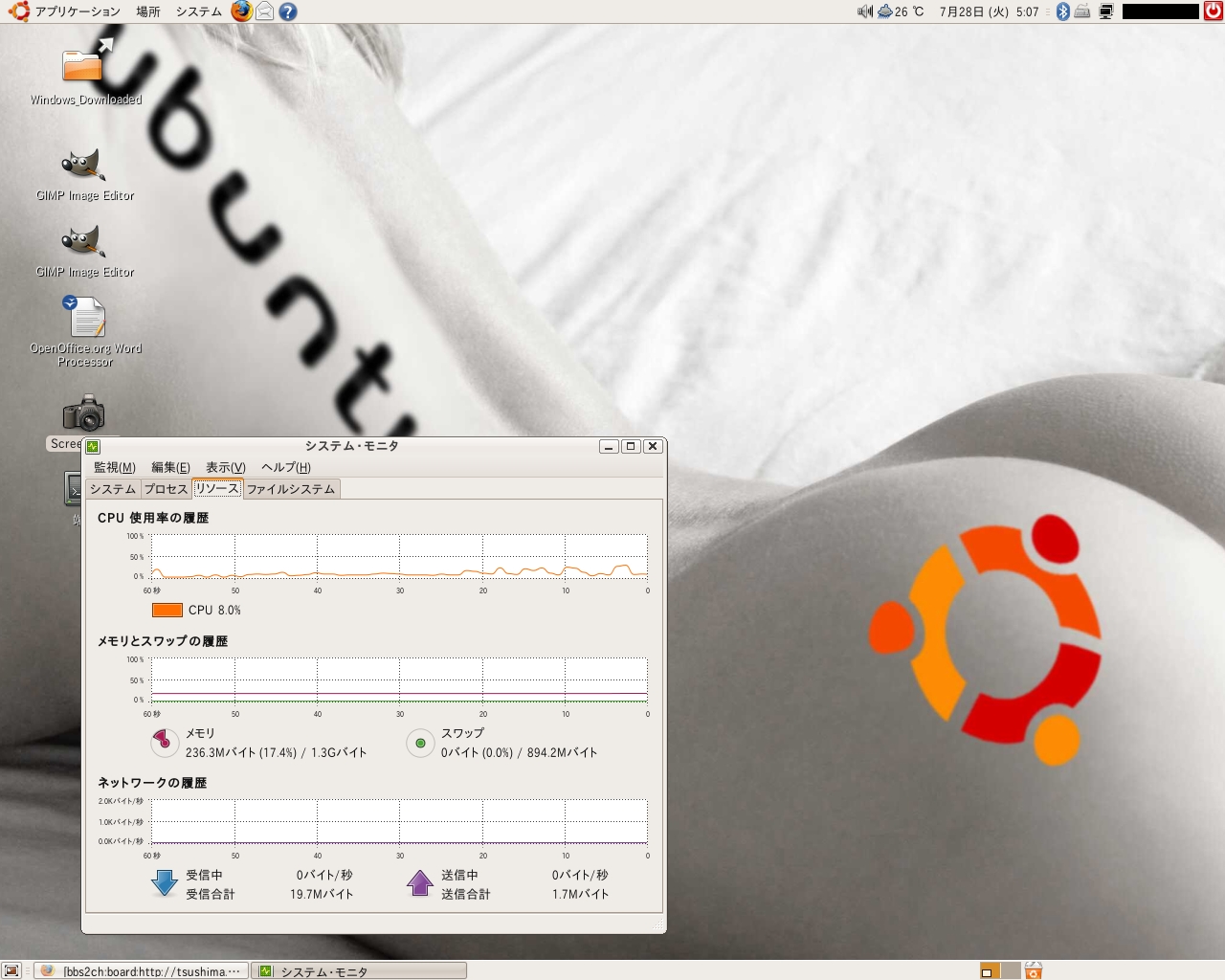This screenshot has width=1225, height=980.
Task: Open the 表示(V) menu
Action: click(226, 467)
